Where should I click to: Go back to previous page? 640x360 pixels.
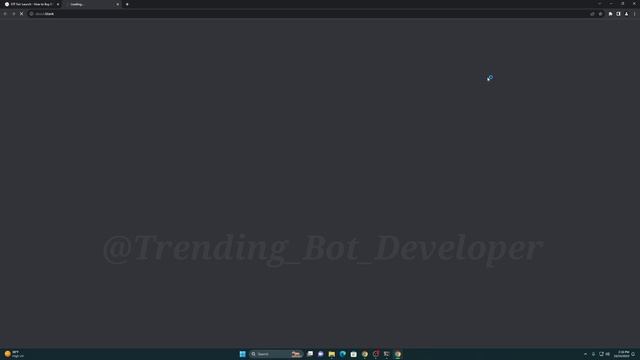coord(5,14)
